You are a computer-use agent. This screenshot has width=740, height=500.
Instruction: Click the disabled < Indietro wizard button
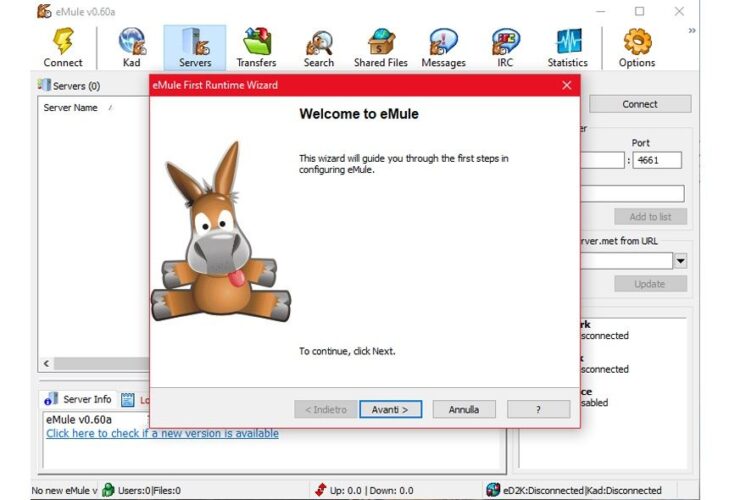pyautogui.click(x=326, y=409)
